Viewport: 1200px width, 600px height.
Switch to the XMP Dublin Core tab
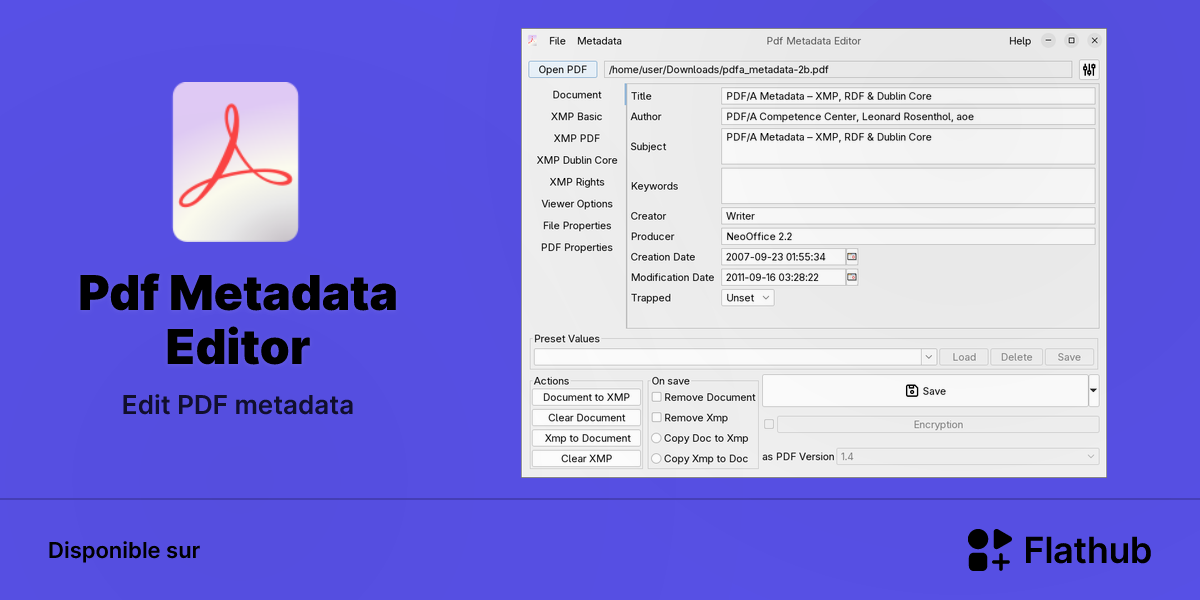[x=577, y=160]
